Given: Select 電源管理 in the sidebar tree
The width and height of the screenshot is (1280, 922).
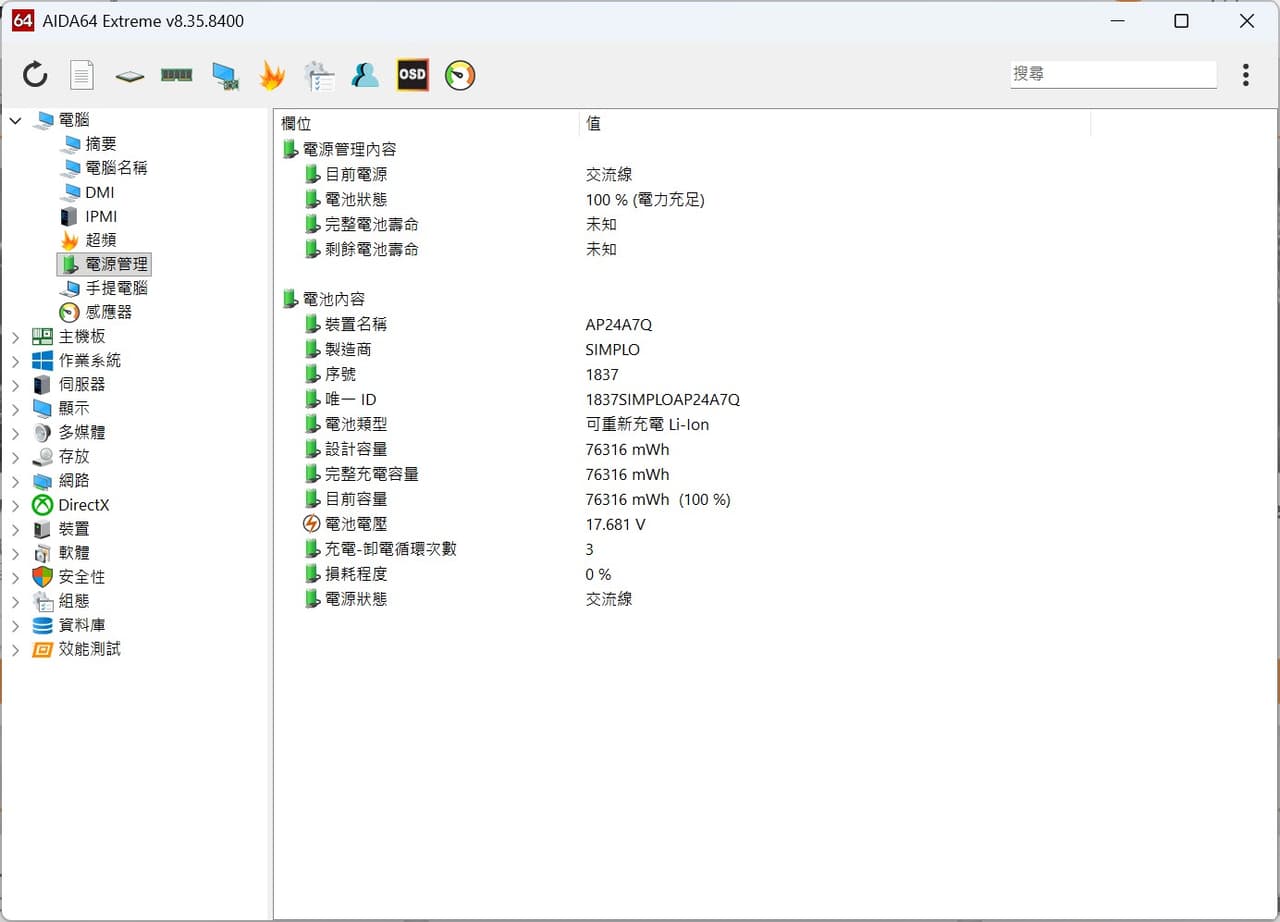Looking at the screenshot, I should point(116,264).
